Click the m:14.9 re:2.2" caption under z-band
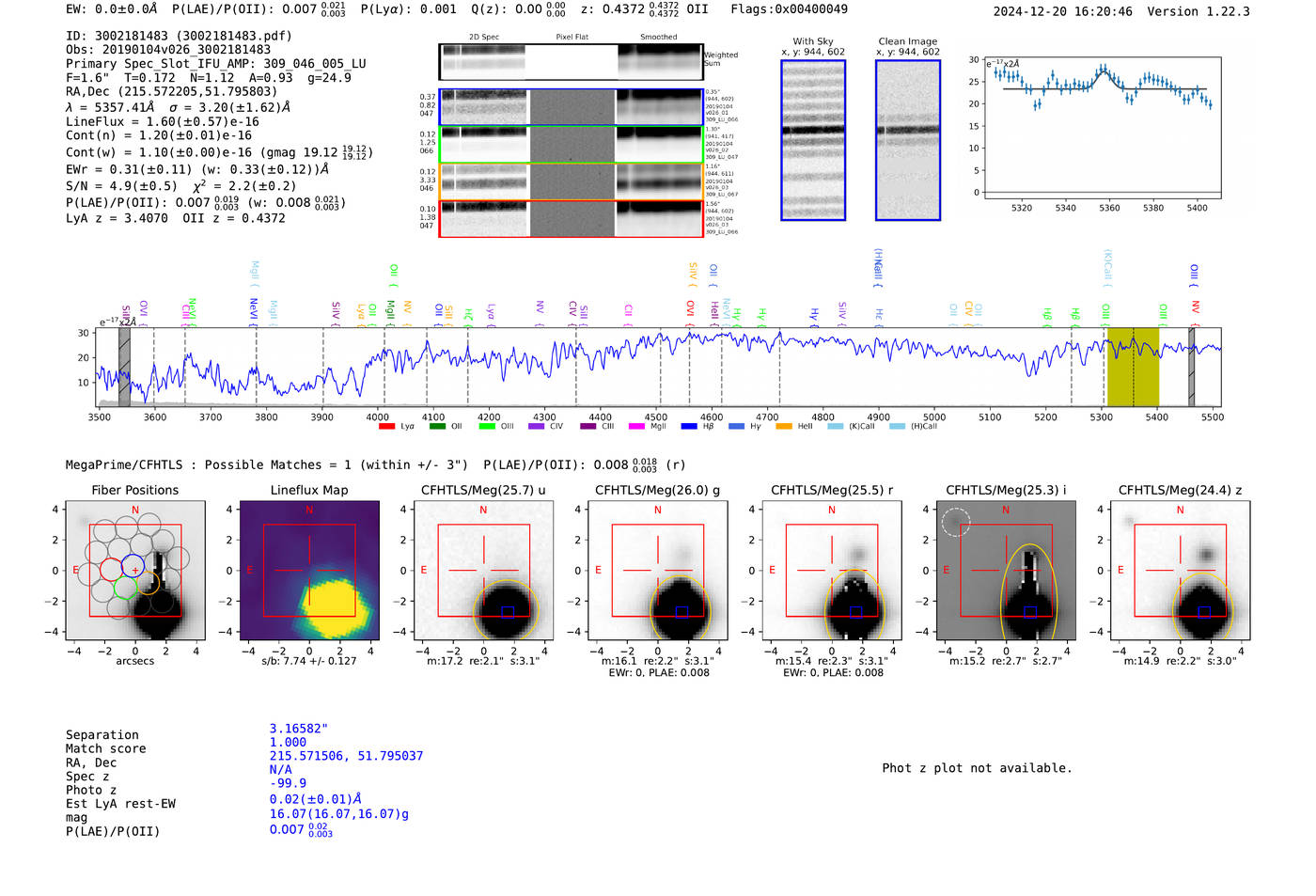Image resolution: width=1316 pixels, height=896 pixels. (x=1181, y=661)
